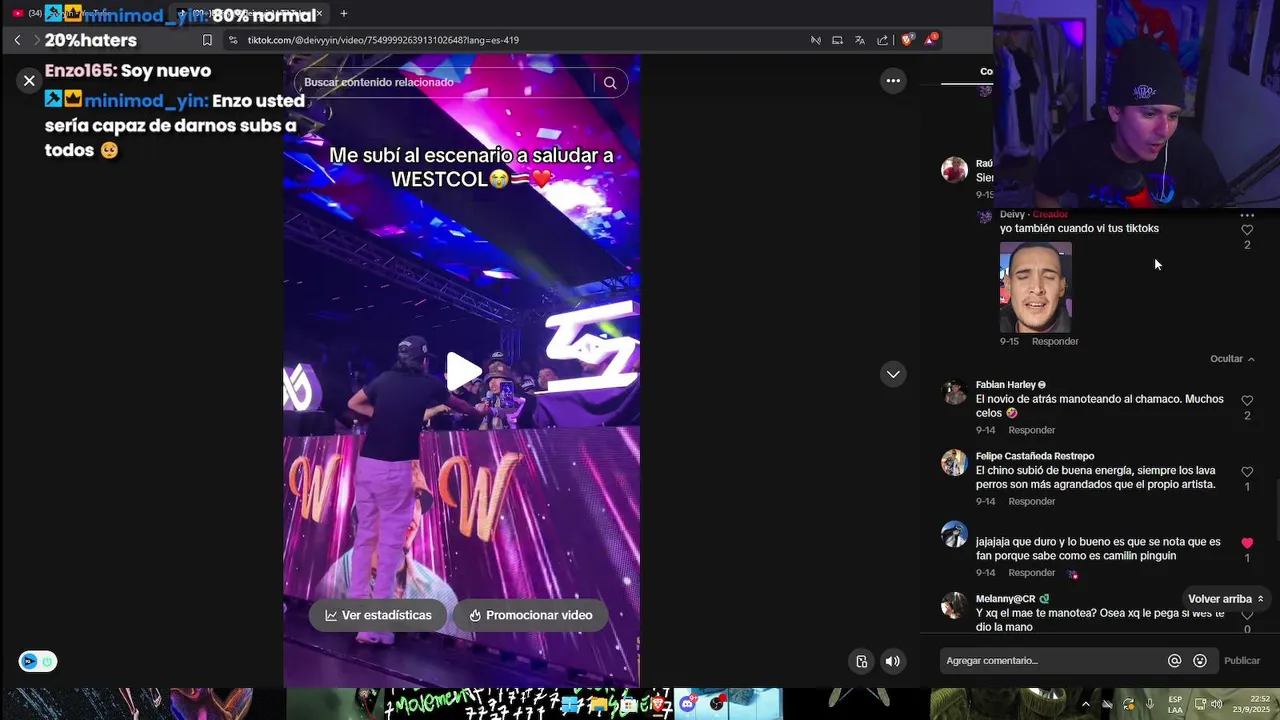Like Fabian Harley's comment with the heart
Viewport: 1280px width, 720px height.
(x=1247, y=401)
